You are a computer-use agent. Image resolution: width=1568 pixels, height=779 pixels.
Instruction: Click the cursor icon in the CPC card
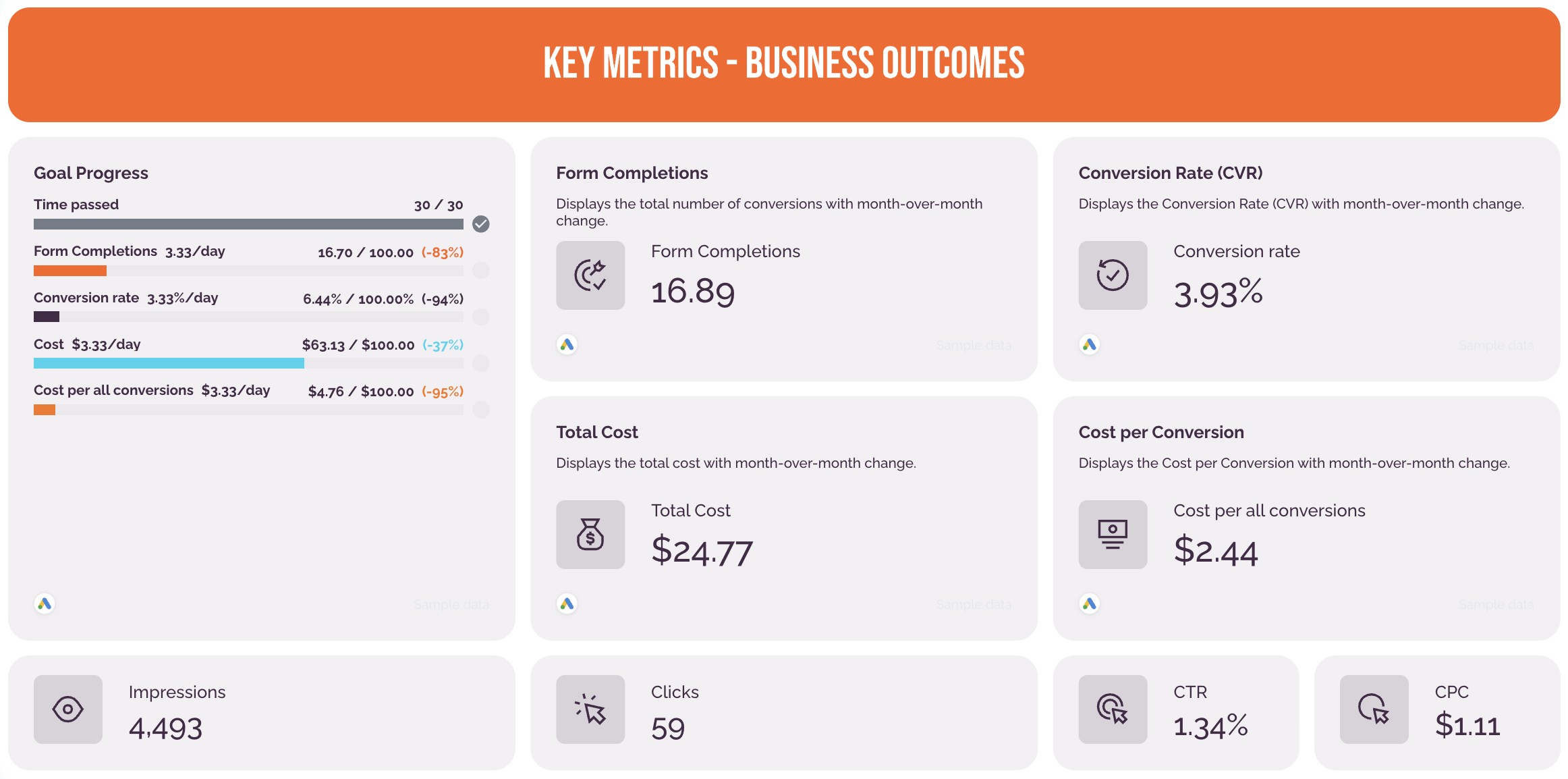tap(1374, 709)
